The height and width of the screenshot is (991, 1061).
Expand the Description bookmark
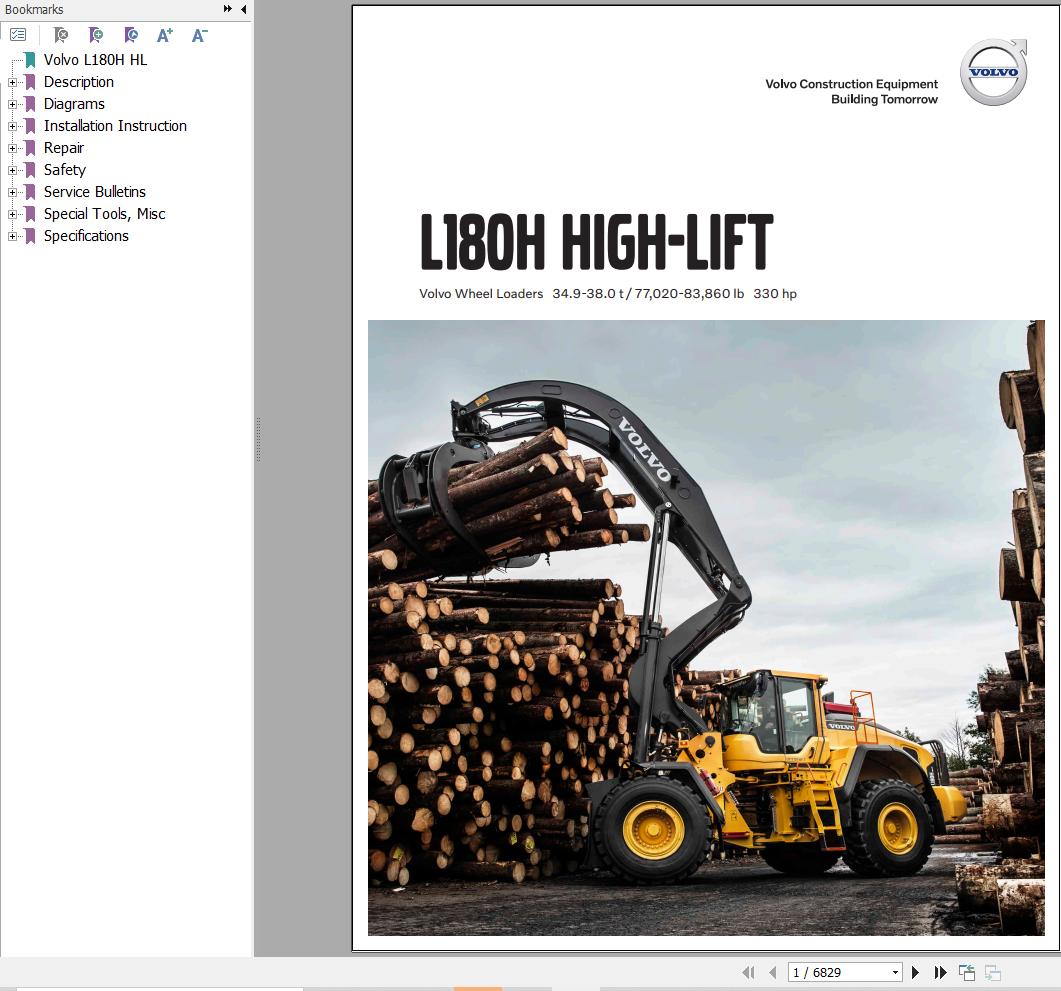pos(12,83)
